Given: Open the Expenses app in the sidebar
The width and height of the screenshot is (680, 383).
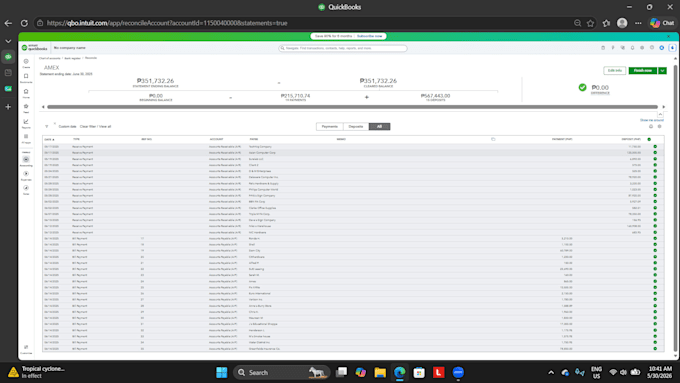Looking at the screenshot, I should [x=26, y=175].
